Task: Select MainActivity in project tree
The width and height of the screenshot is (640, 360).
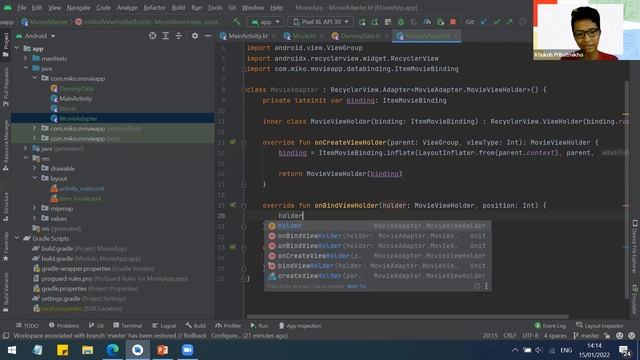Action: 76,98
